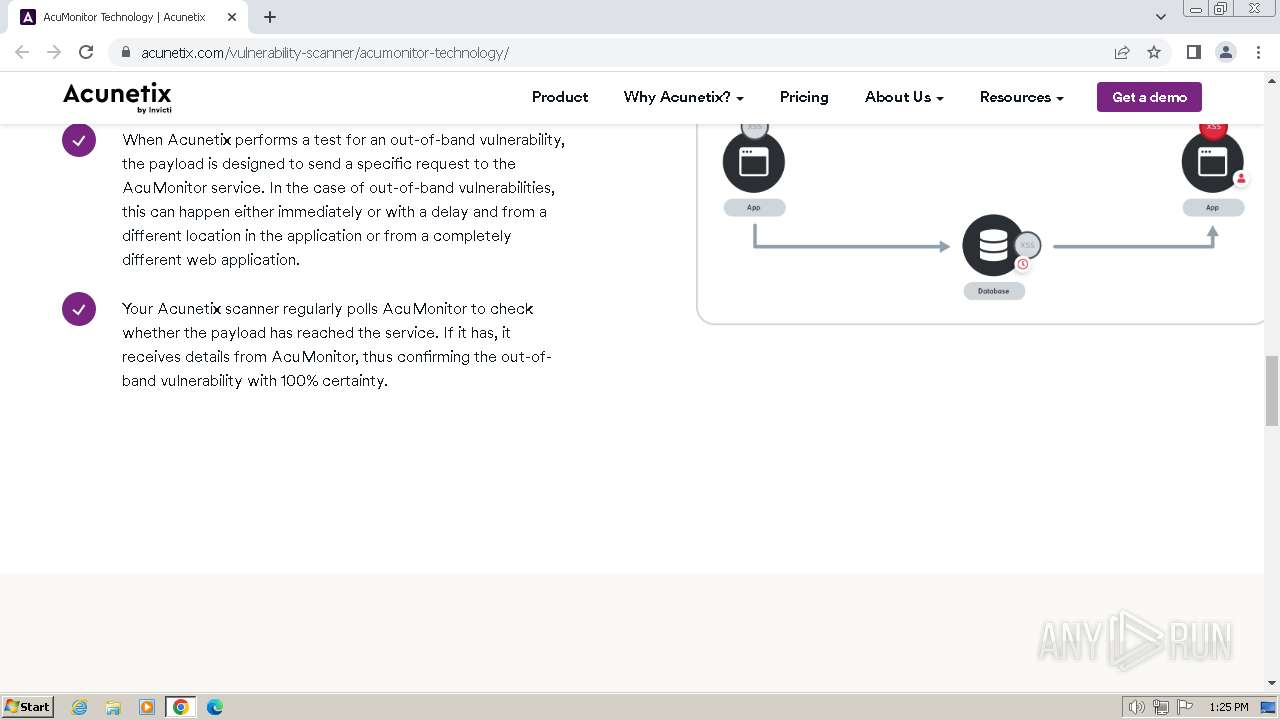Close the AcuMonitor Technology tab
1280x720 pixels.
232,17
